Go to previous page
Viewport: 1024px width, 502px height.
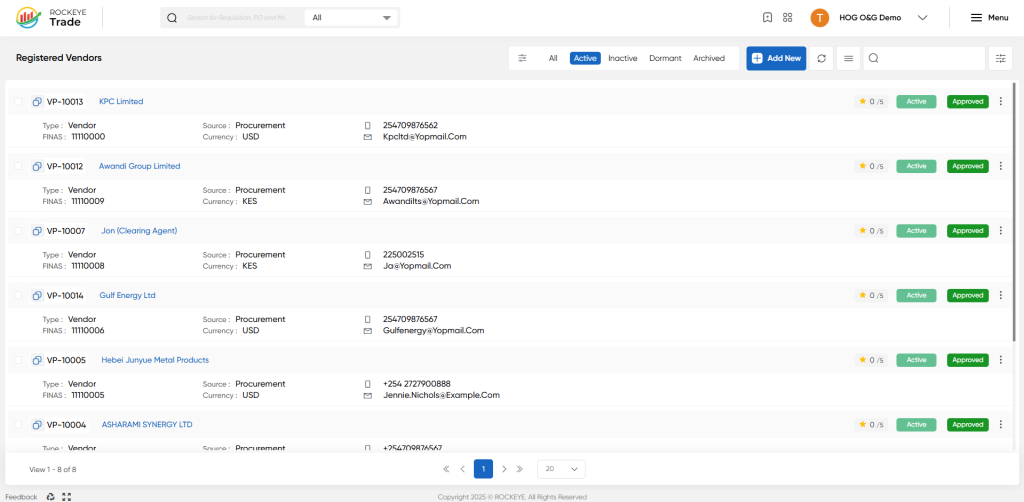click(462, 469)
